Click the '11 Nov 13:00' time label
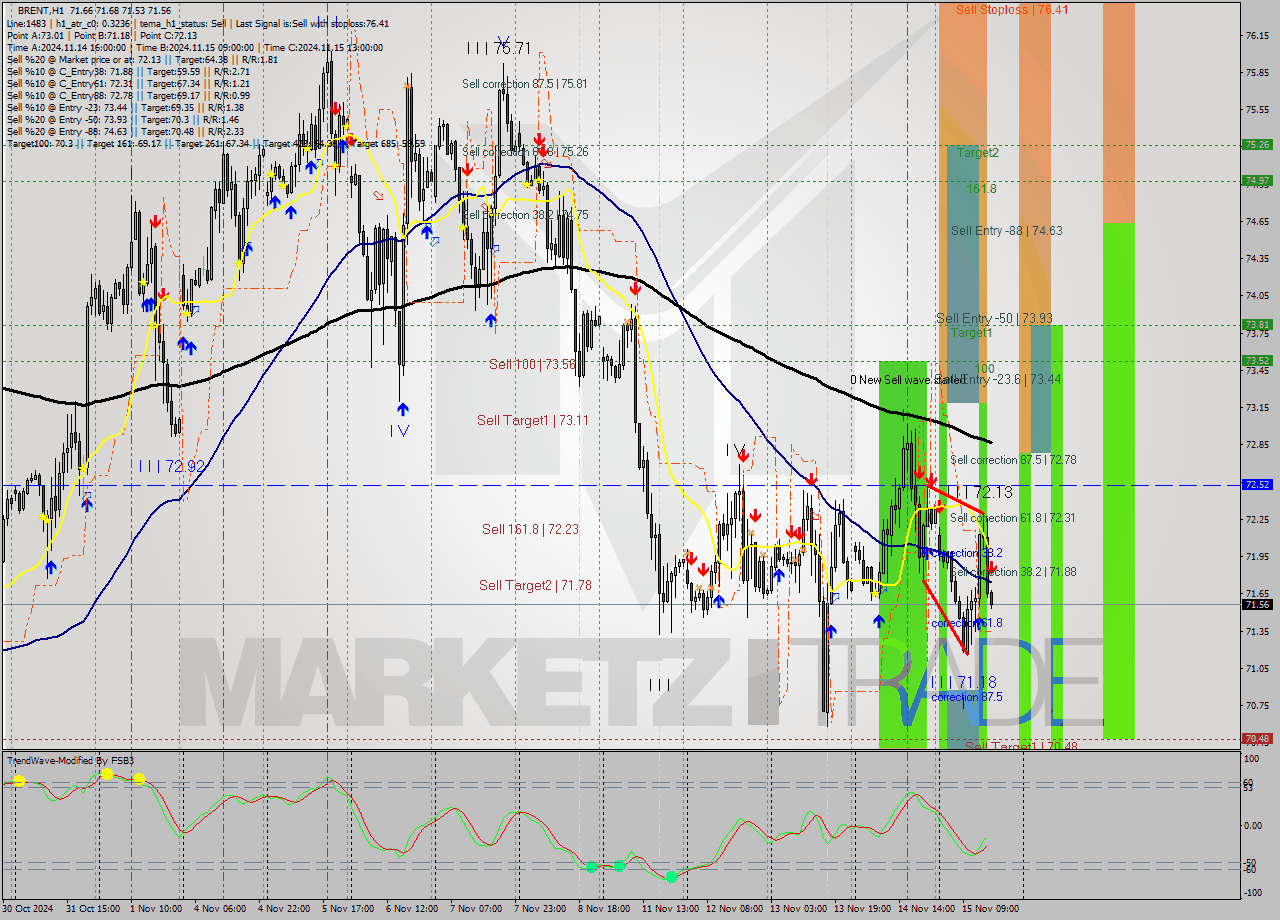The height and width of the screenshot is (920, 1280). click(x=669, y=908)
